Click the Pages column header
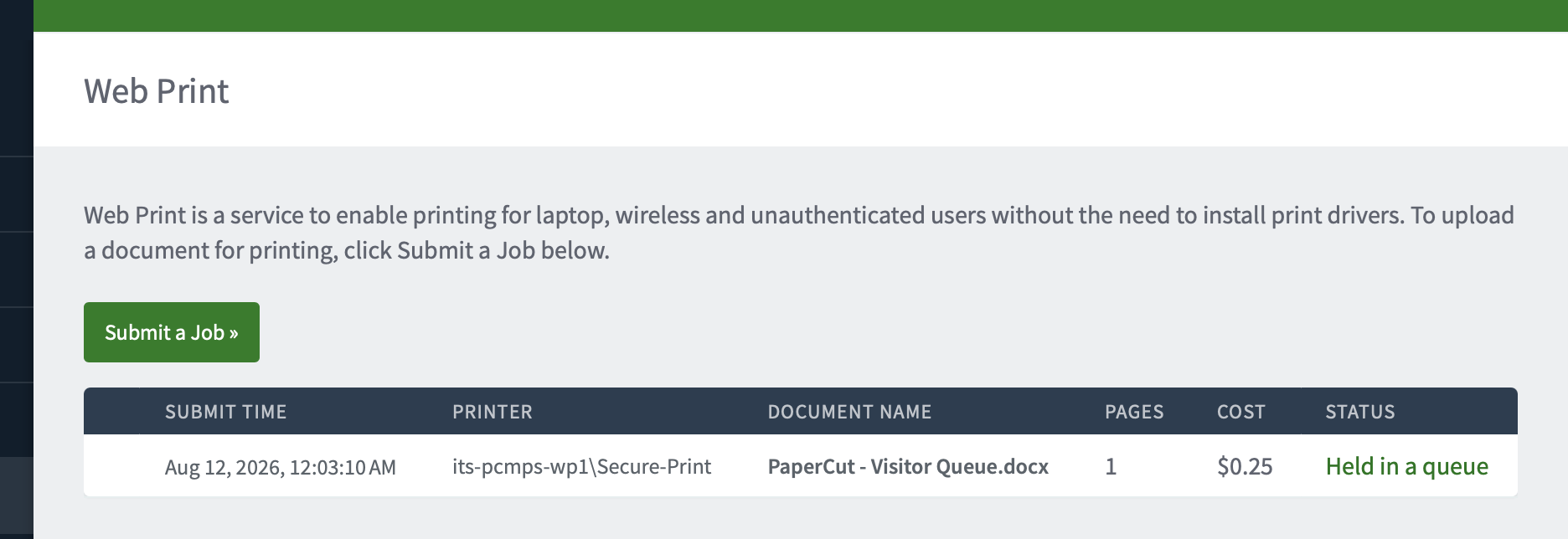This screenshot has height=539, width=1568. coord(1134,412)
